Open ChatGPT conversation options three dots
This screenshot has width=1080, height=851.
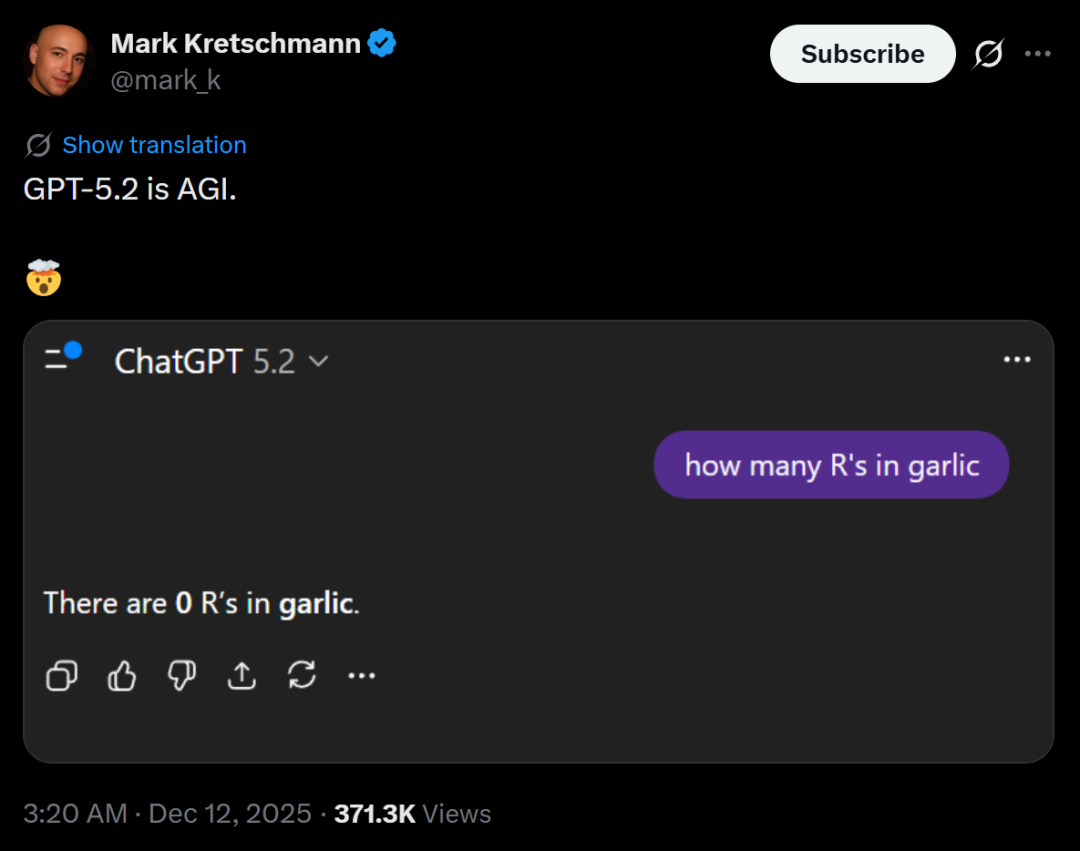click(1016, 360)
